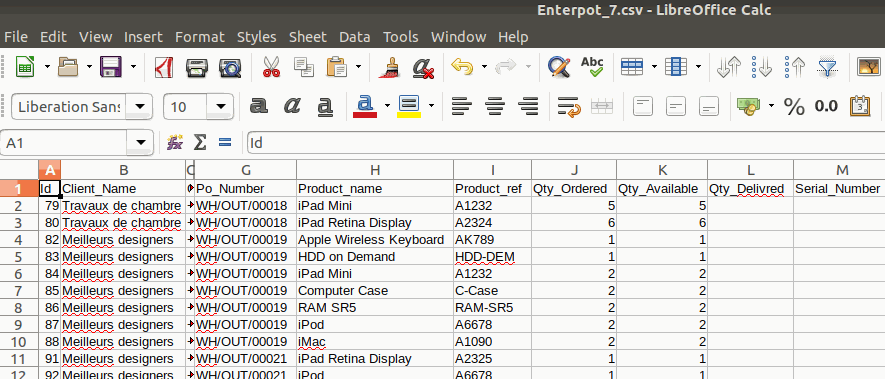
Task: Apply the yellow background color
Action: point(409,106)
